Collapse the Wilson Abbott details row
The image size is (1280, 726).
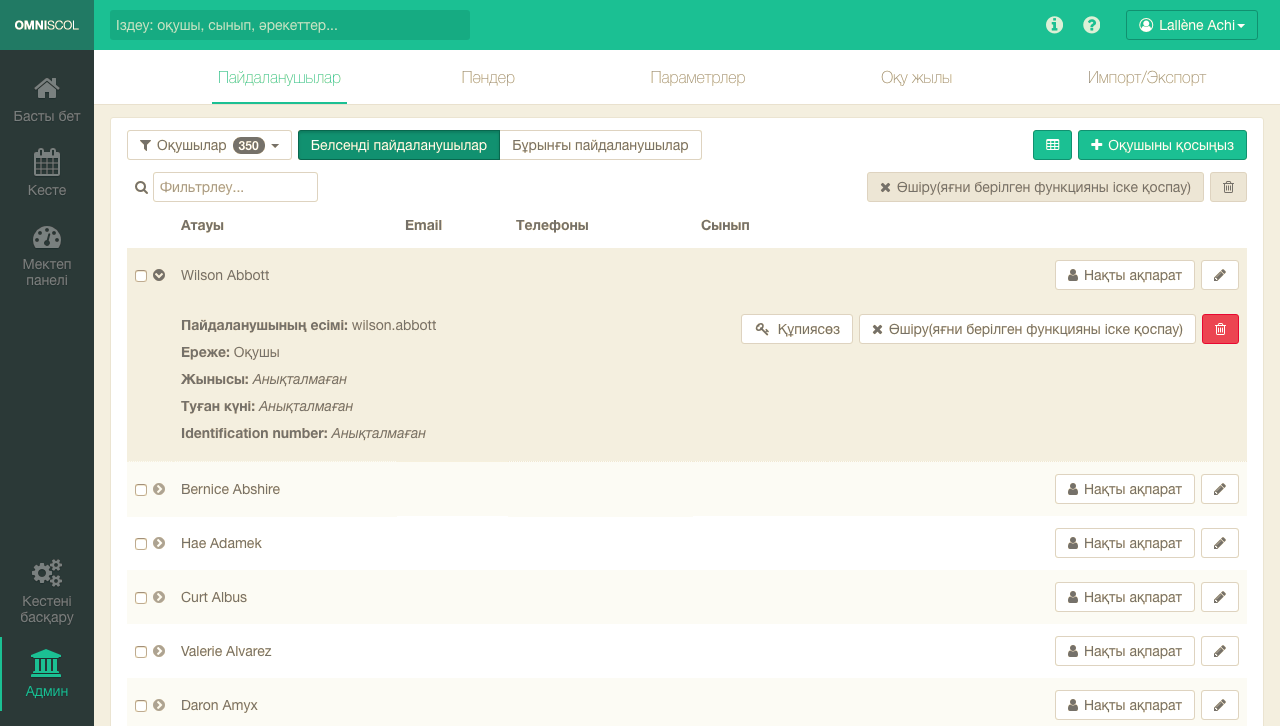point(159,275)
